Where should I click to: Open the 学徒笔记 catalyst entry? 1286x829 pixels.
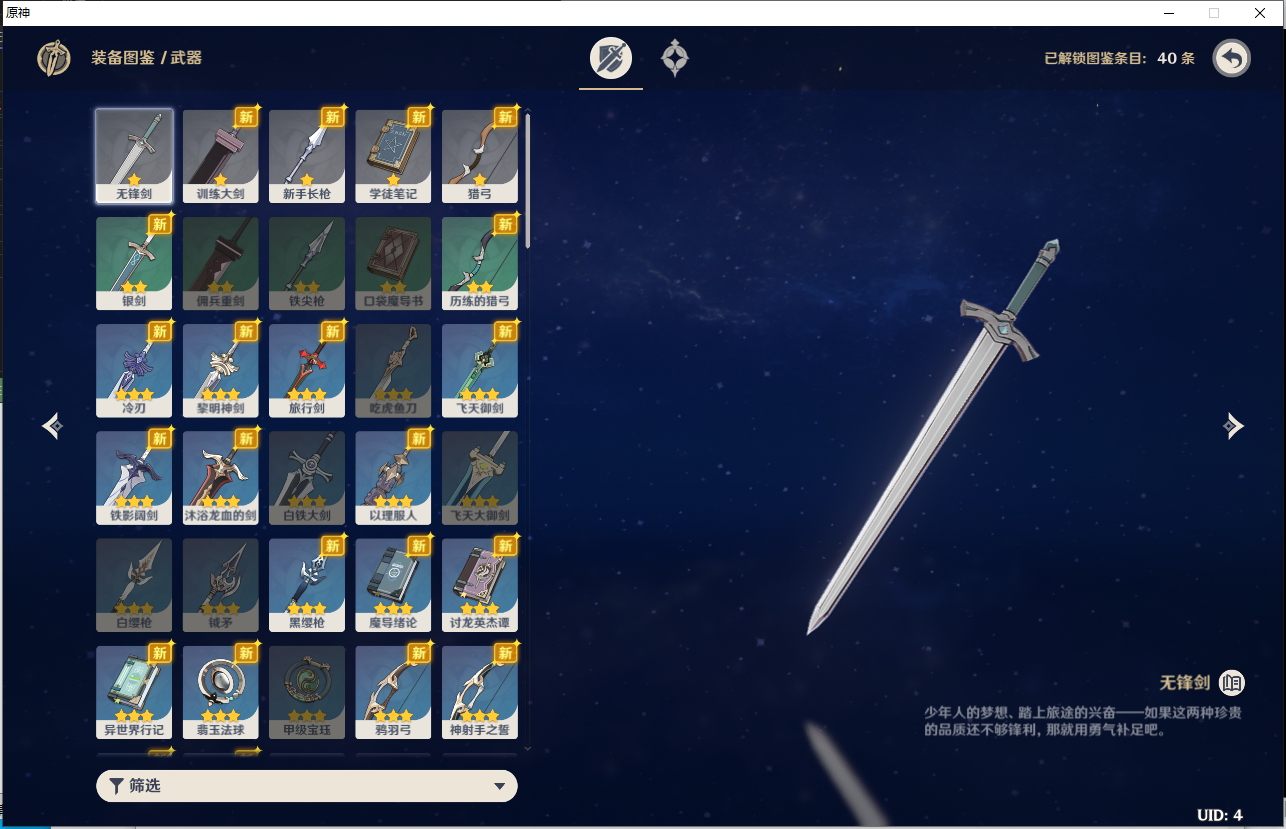[x=393, y=156]
